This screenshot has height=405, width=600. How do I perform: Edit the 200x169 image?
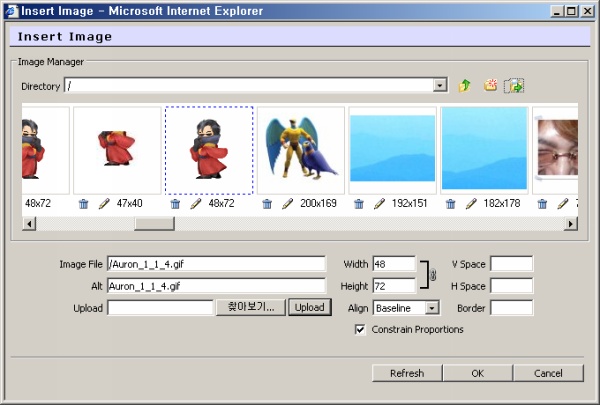pos(288,204)
